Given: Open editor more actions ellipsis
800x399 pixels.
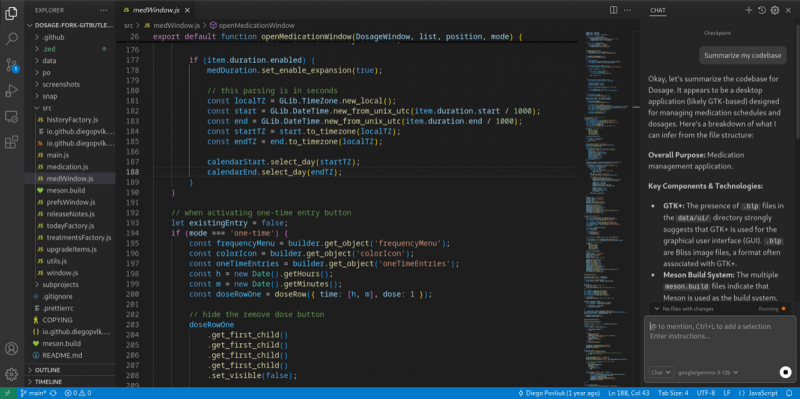Looking at the screenshot, I should pyautogui.click(x=629, y=10).
